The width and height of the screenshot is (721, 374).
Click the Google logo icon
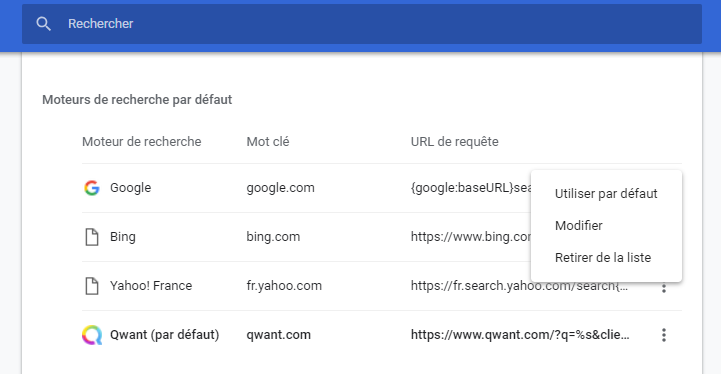pos(92,188)
